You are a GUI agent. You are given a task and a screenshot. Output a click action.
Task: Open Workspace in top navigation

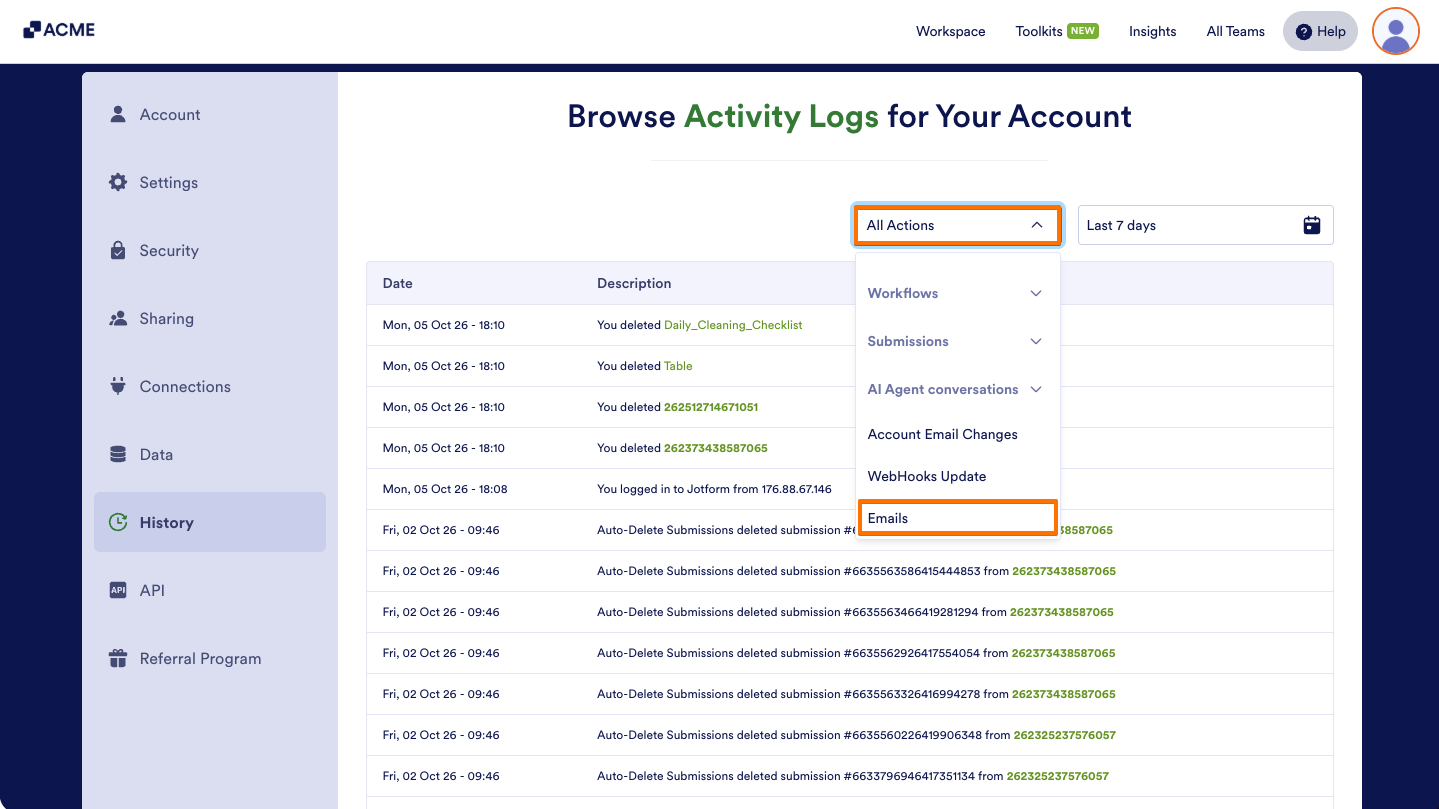click(950, 31)
